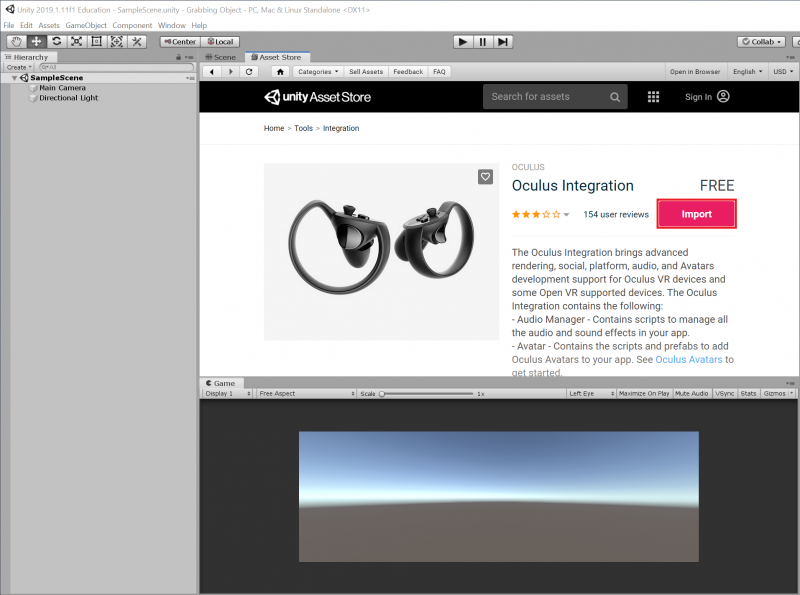Open the File menu
The height and width of the screenshot is (595, 800).
[9, 25]
